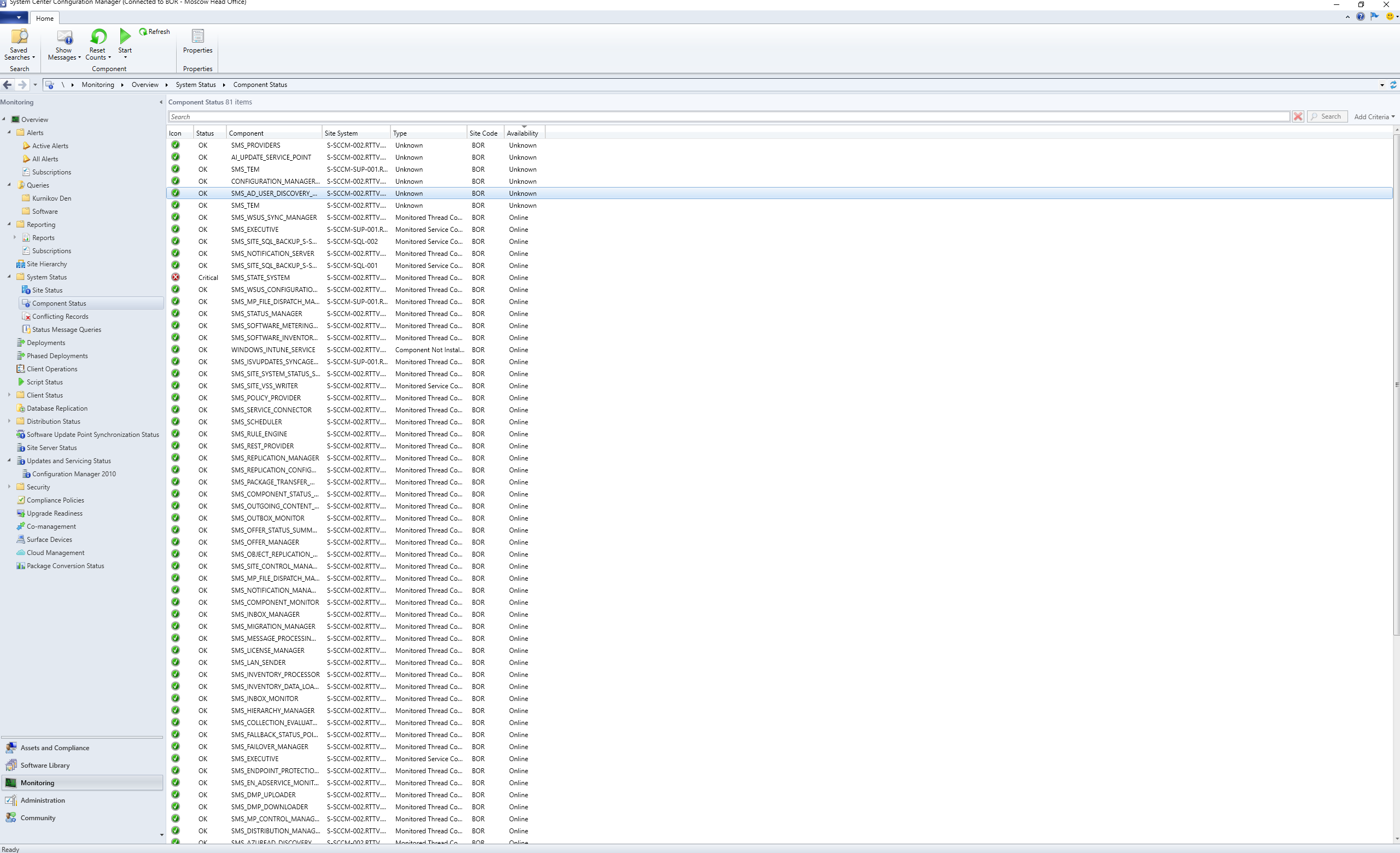Click the Start component ribbon icon

(125, 44)
